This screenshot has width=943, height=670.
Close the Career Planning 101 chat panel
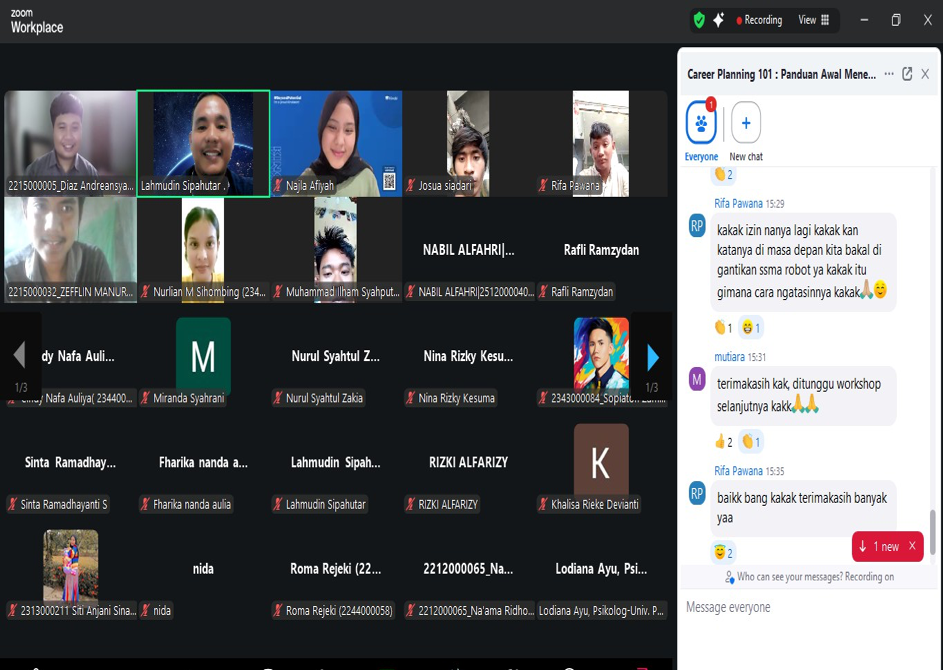(926, 74)
